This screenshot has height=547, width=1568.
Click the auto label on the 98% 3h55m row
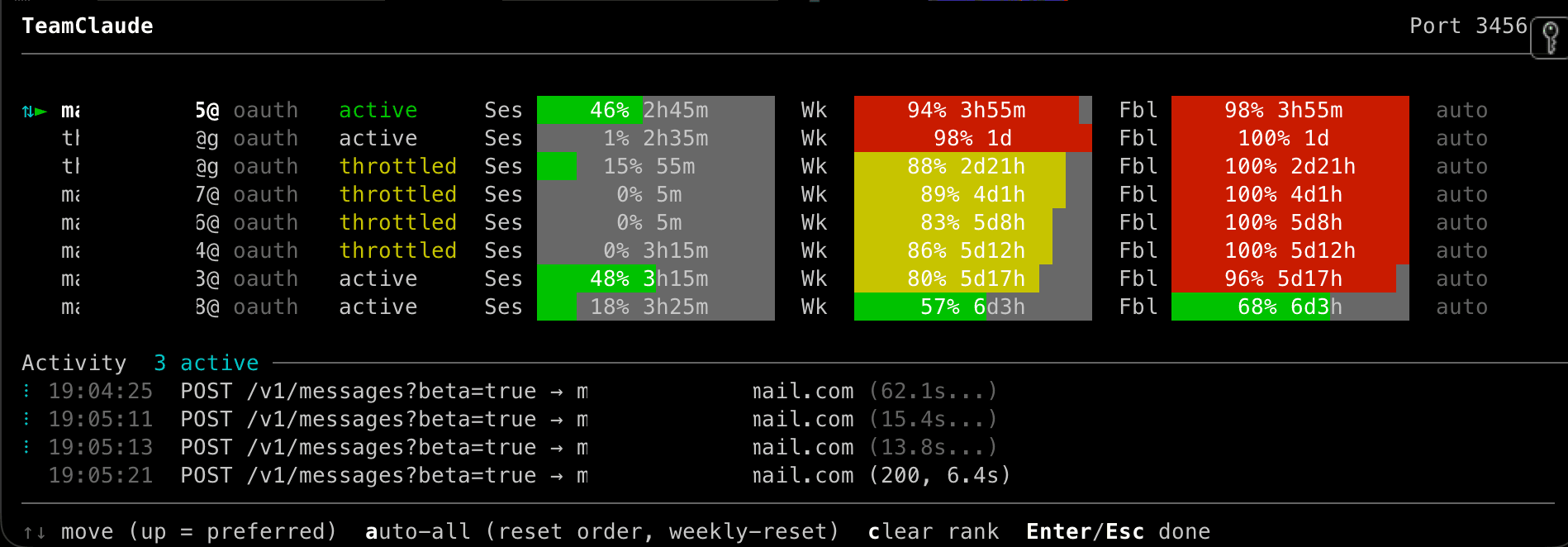(1462, 110)
